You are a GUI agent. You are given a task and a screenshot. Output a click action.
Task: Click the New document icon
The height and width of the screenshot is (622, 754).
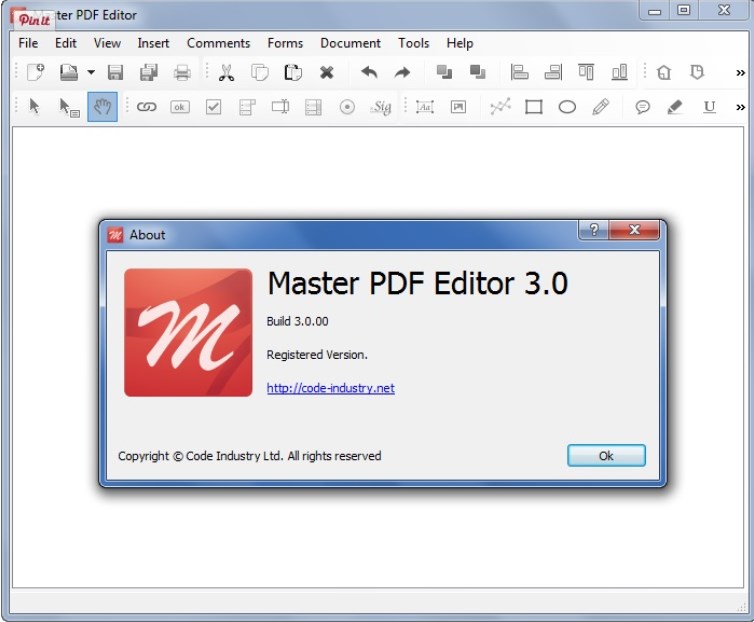36,73
